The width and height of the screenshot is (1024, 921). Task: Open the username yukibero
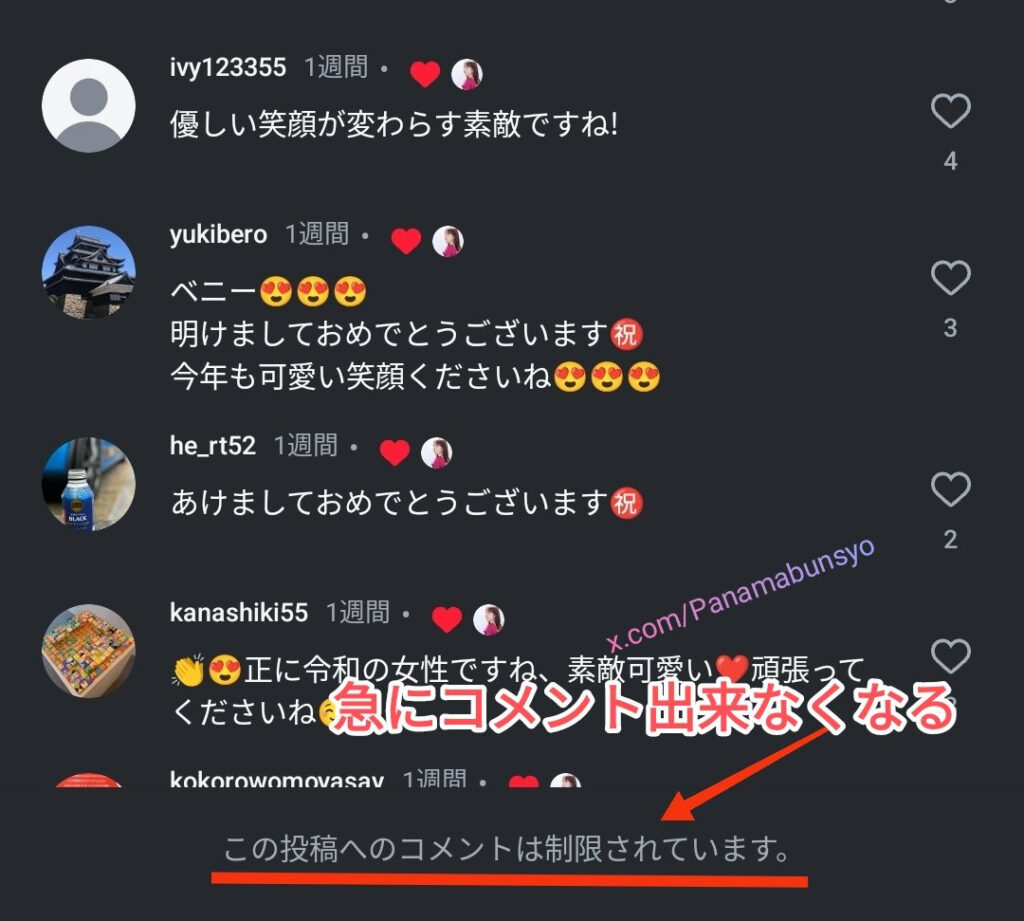coord(218,234)
